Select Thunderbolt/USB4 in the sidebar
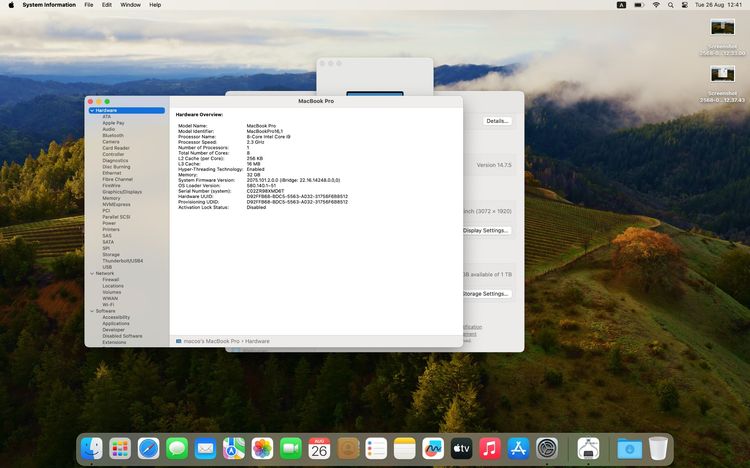This screenshot has width=750, height=468. click(x=122, y=261)
